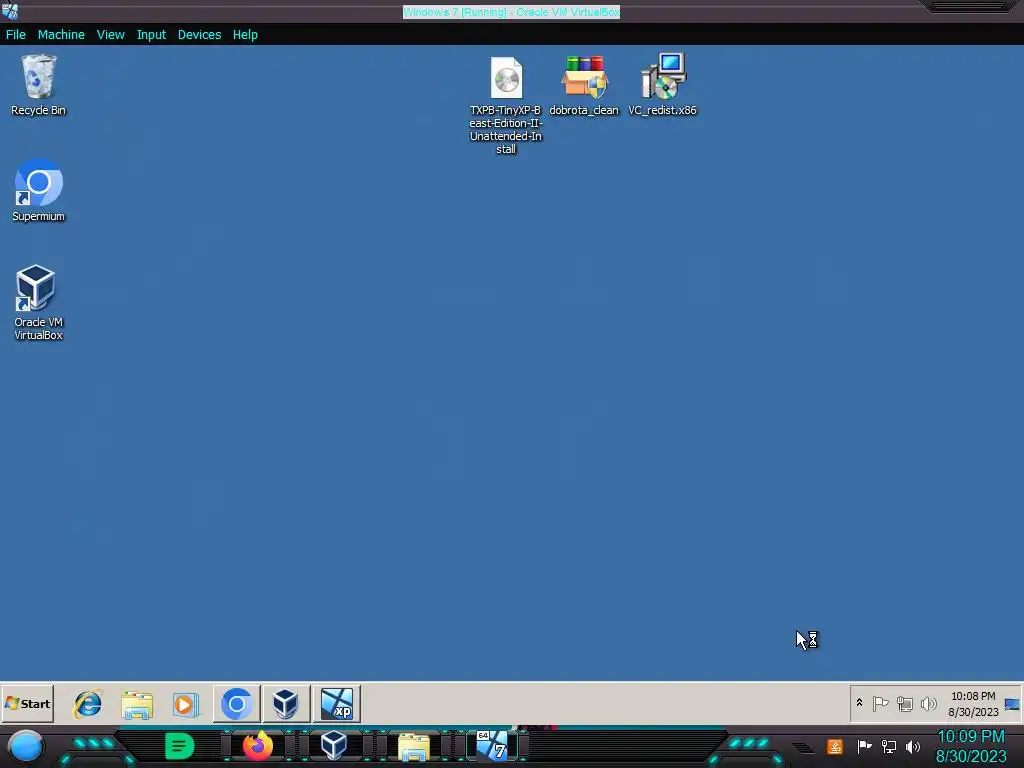Open Action Center flag in guest tray
The height and width of the screenshot is (768, 1024).
tap(880, 703)
